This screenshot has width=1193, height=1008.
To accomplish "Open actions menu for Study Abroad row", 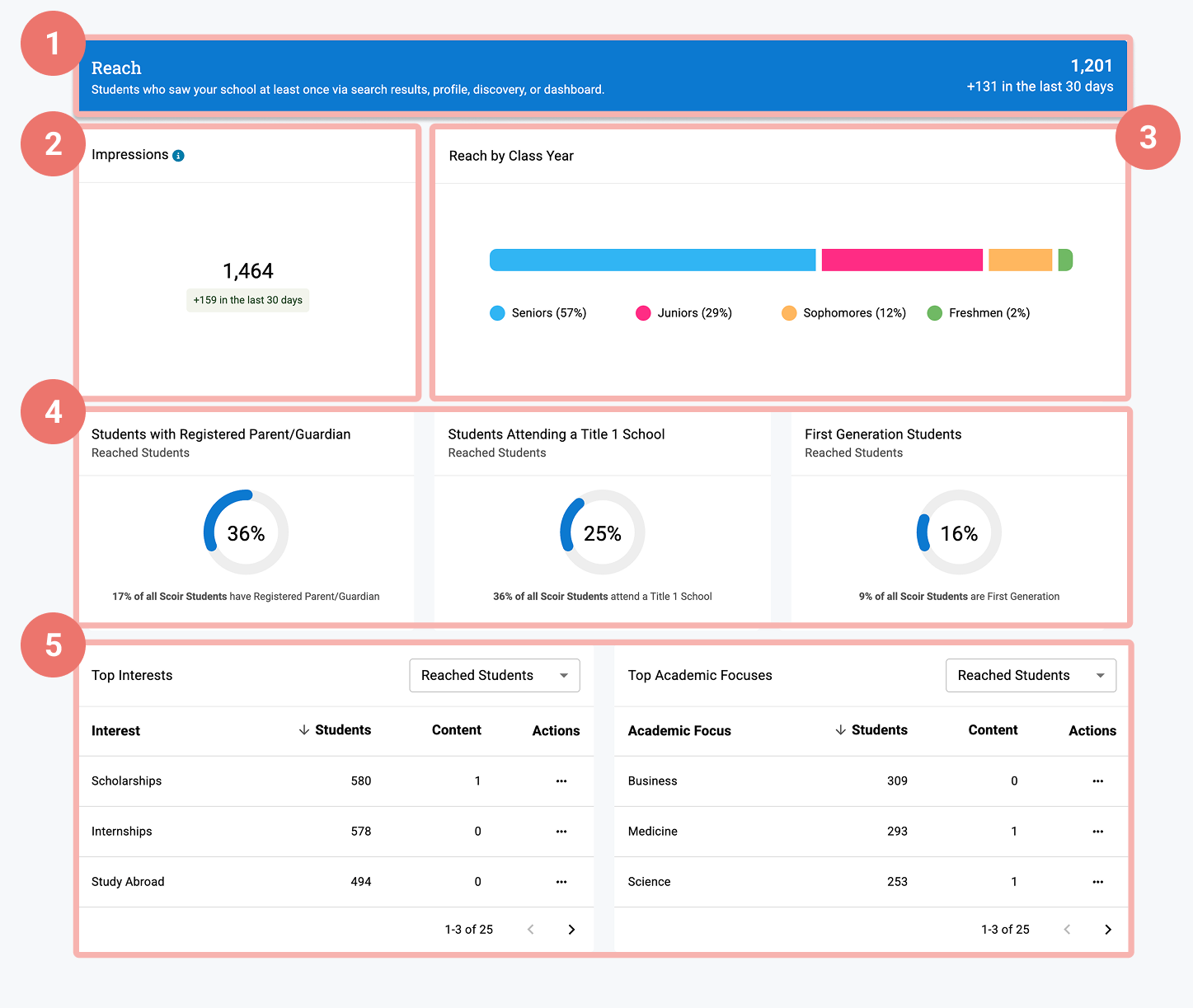I will [561, 882].
